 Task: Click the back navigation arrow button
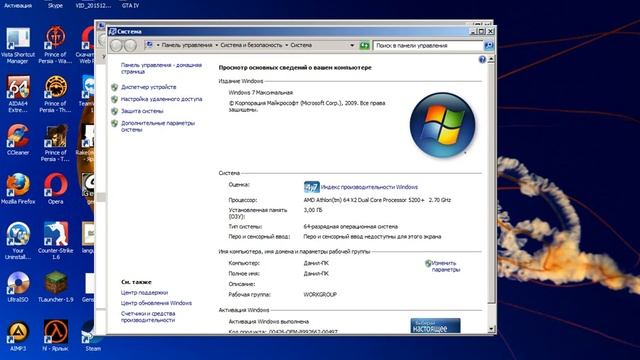tap(116, 45)
